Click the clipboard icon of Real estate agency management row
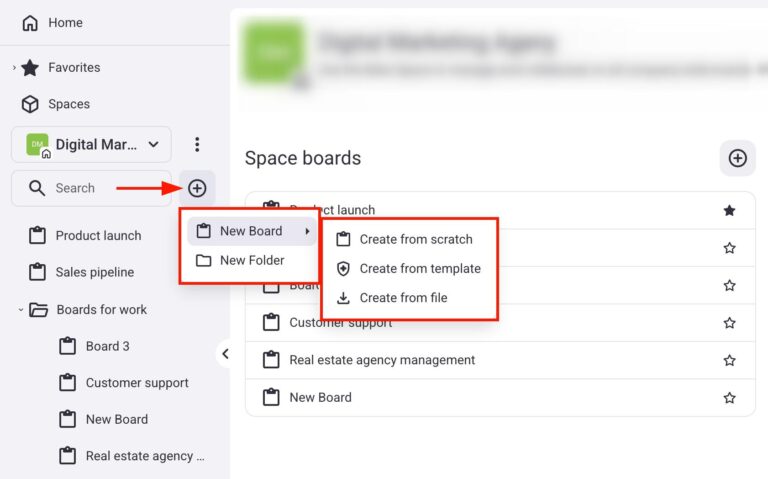The image size is (768, 479). (271, 360)
